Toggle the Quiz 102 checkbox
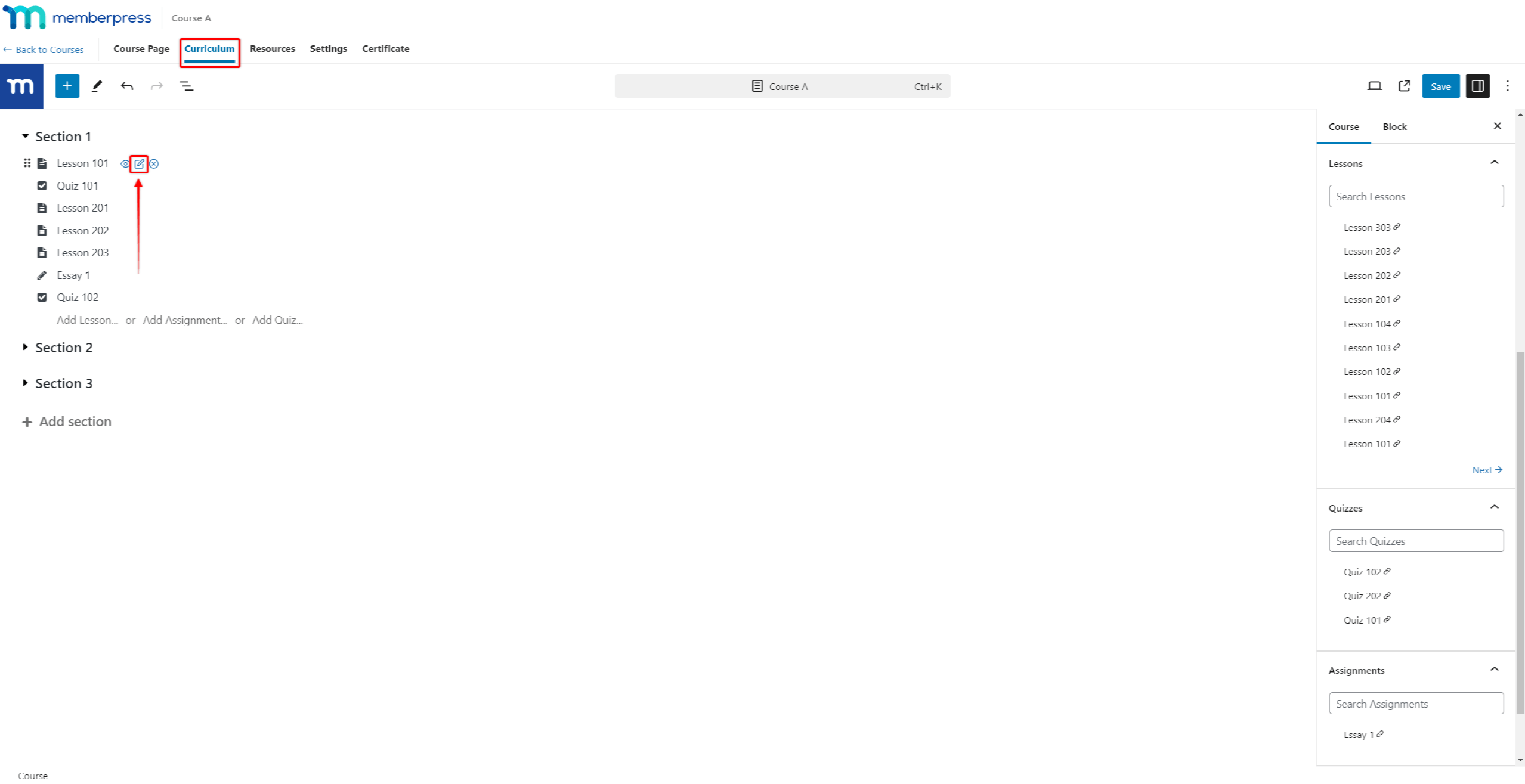 tap(41, 297)
